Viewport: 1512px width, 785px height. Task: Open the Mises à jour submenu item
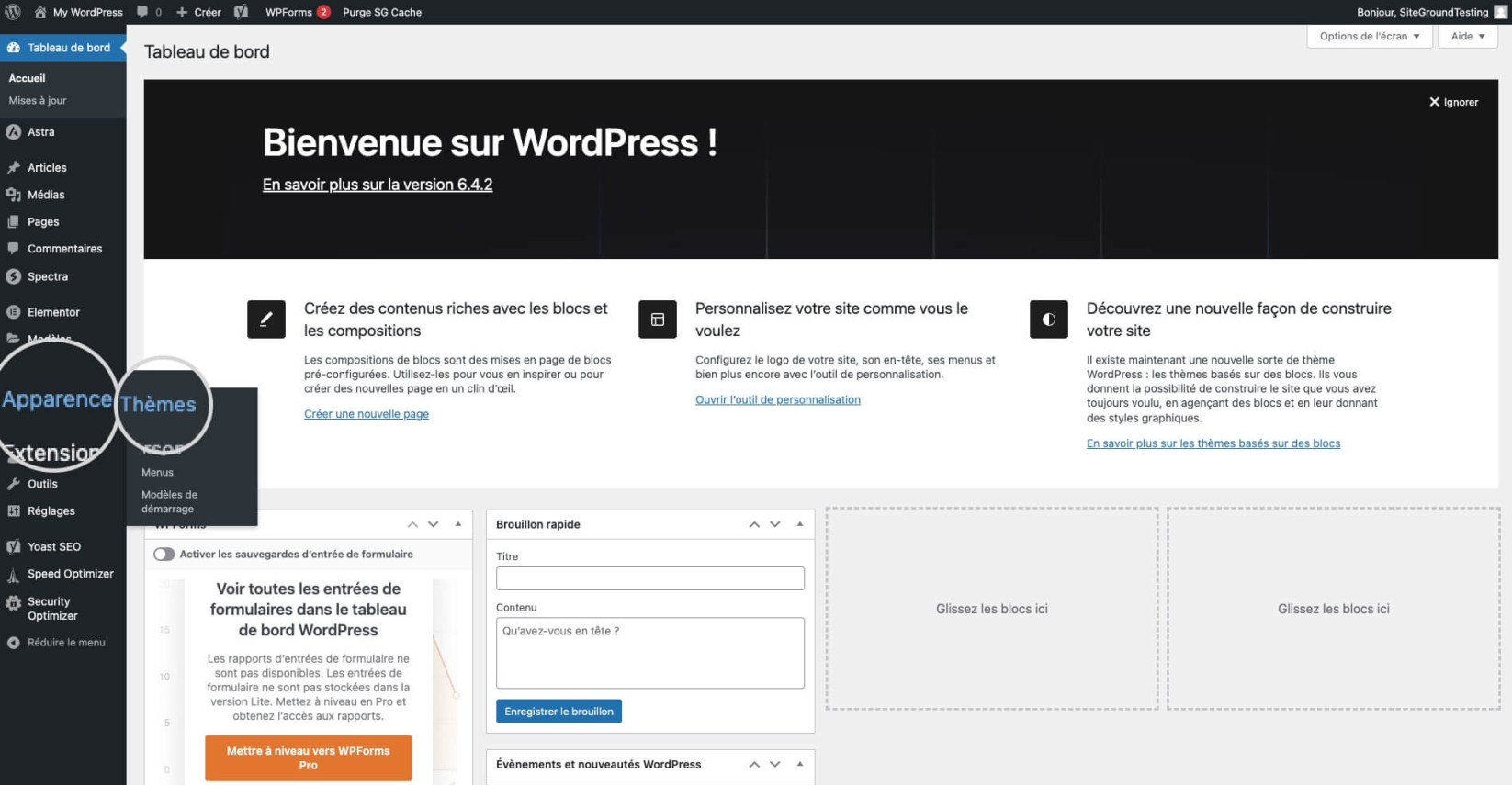[x=38, y=101]
